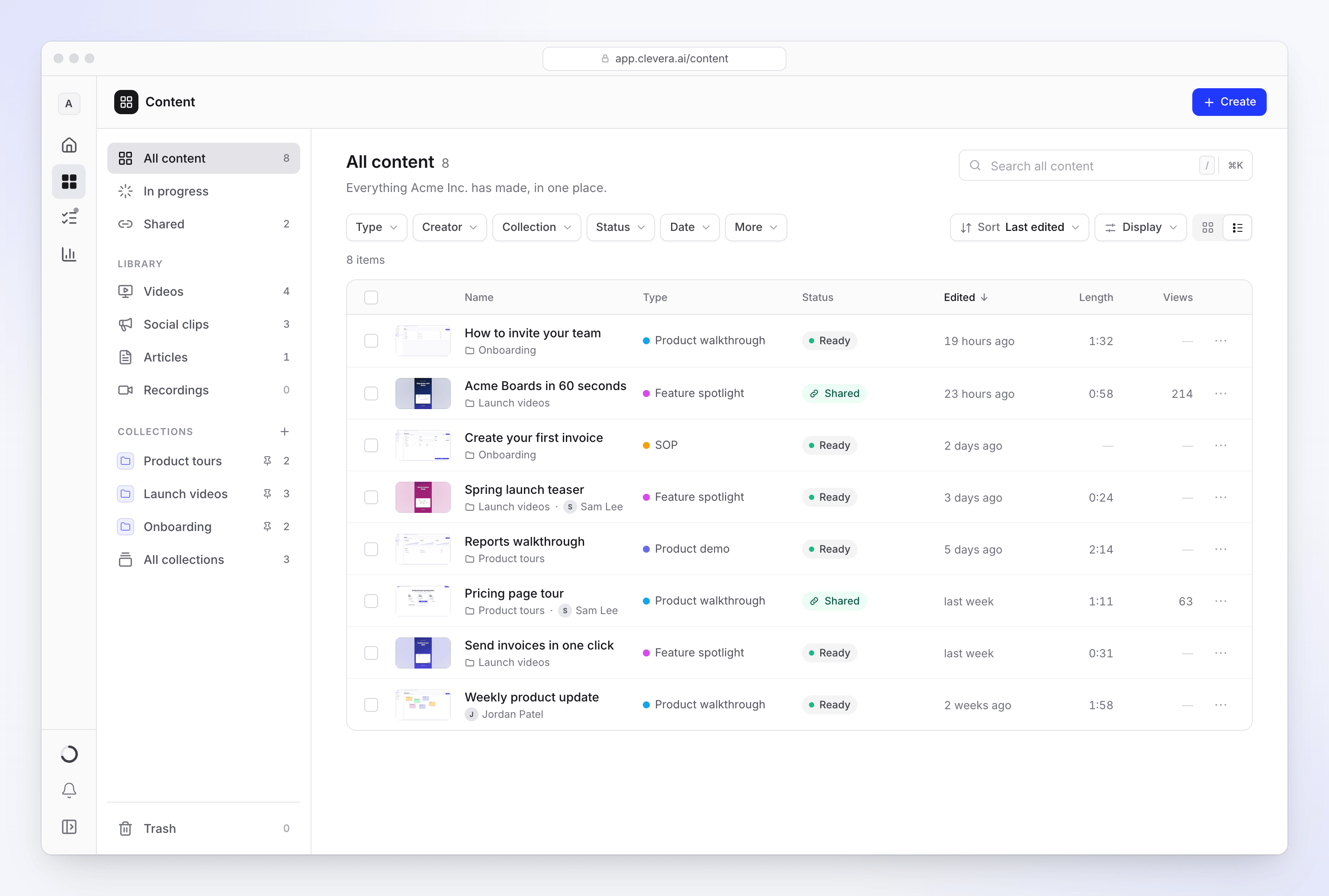Open the Display options dropdown
This screenshot has width=1329, height=896.
[1140, 227]
